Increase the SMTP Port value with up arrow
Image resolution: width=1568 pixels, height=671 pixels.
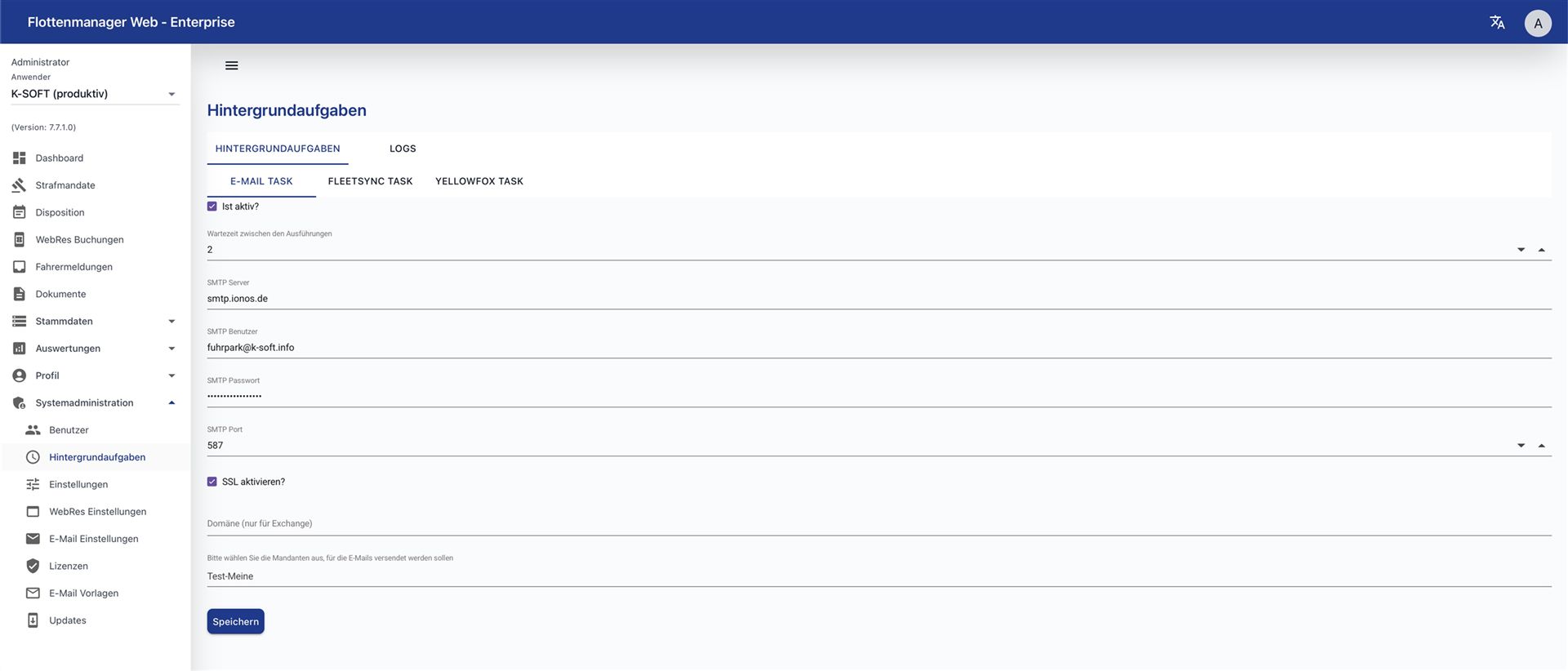tap(1541, 446)
